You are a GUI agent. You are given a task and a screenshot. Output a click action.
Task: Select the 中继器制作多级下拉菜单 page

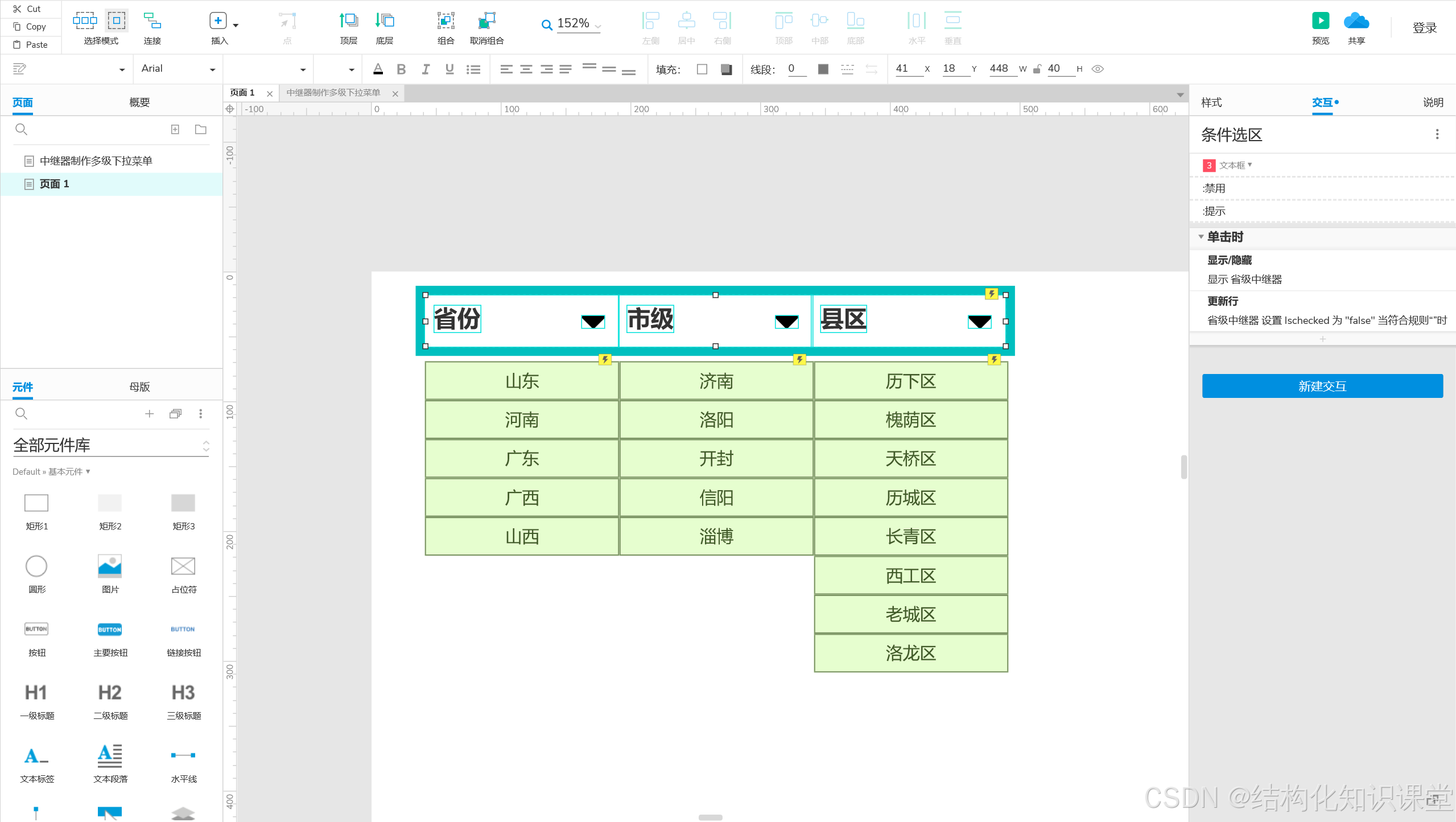coord(96,161)
